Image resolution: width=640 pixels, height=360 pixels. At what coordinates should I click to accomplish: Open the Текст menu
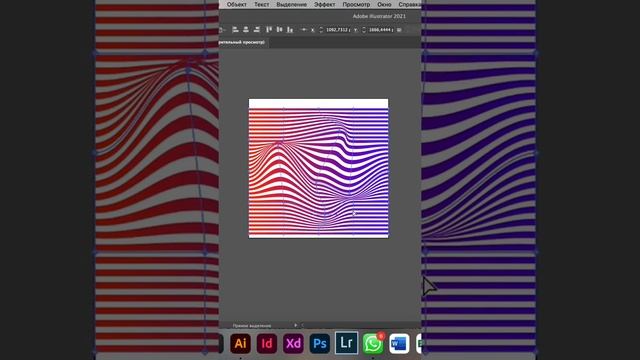(x=261, y=4)
